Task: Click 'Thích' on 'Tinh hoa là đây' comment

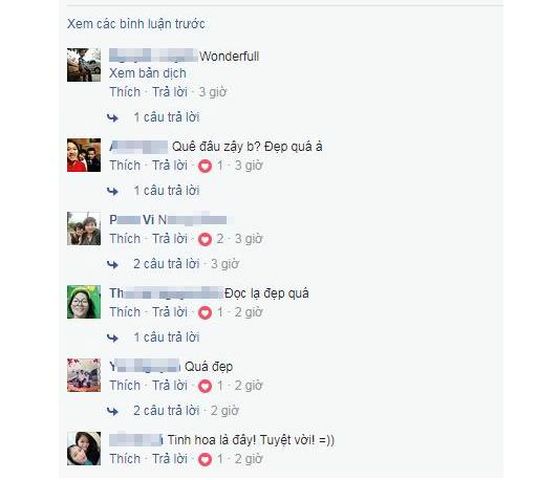Action: [125, 458]
